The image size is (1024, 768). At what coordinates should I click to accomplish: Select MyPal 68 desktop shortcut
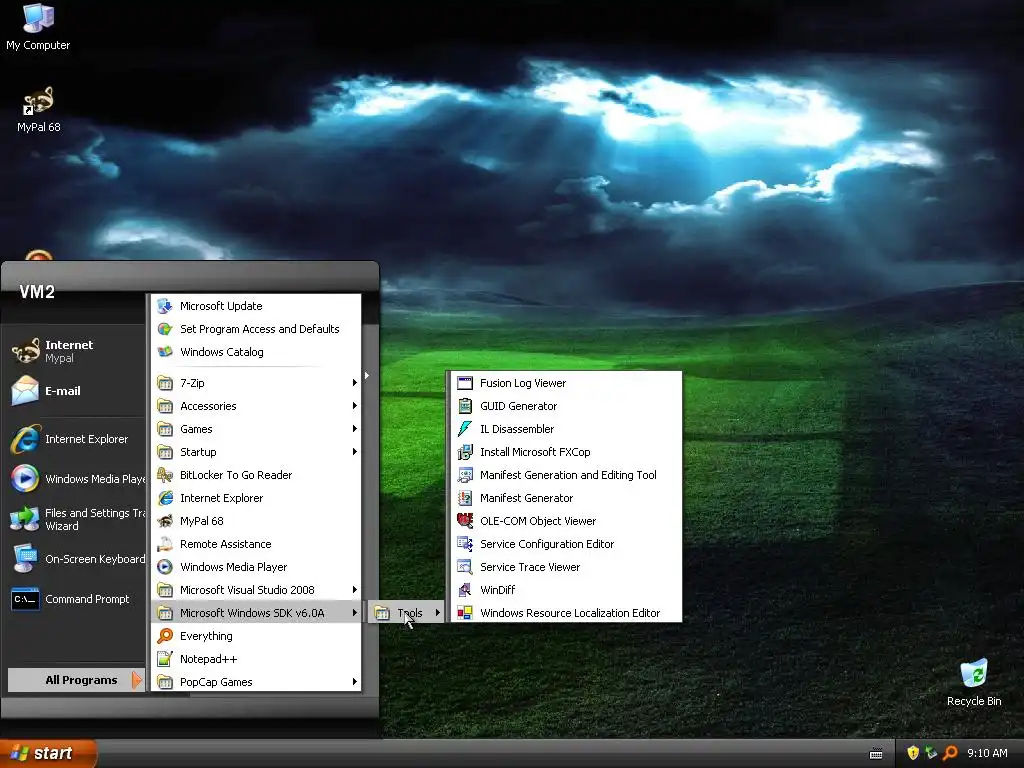pyautogui.click(x=38, y=101)
